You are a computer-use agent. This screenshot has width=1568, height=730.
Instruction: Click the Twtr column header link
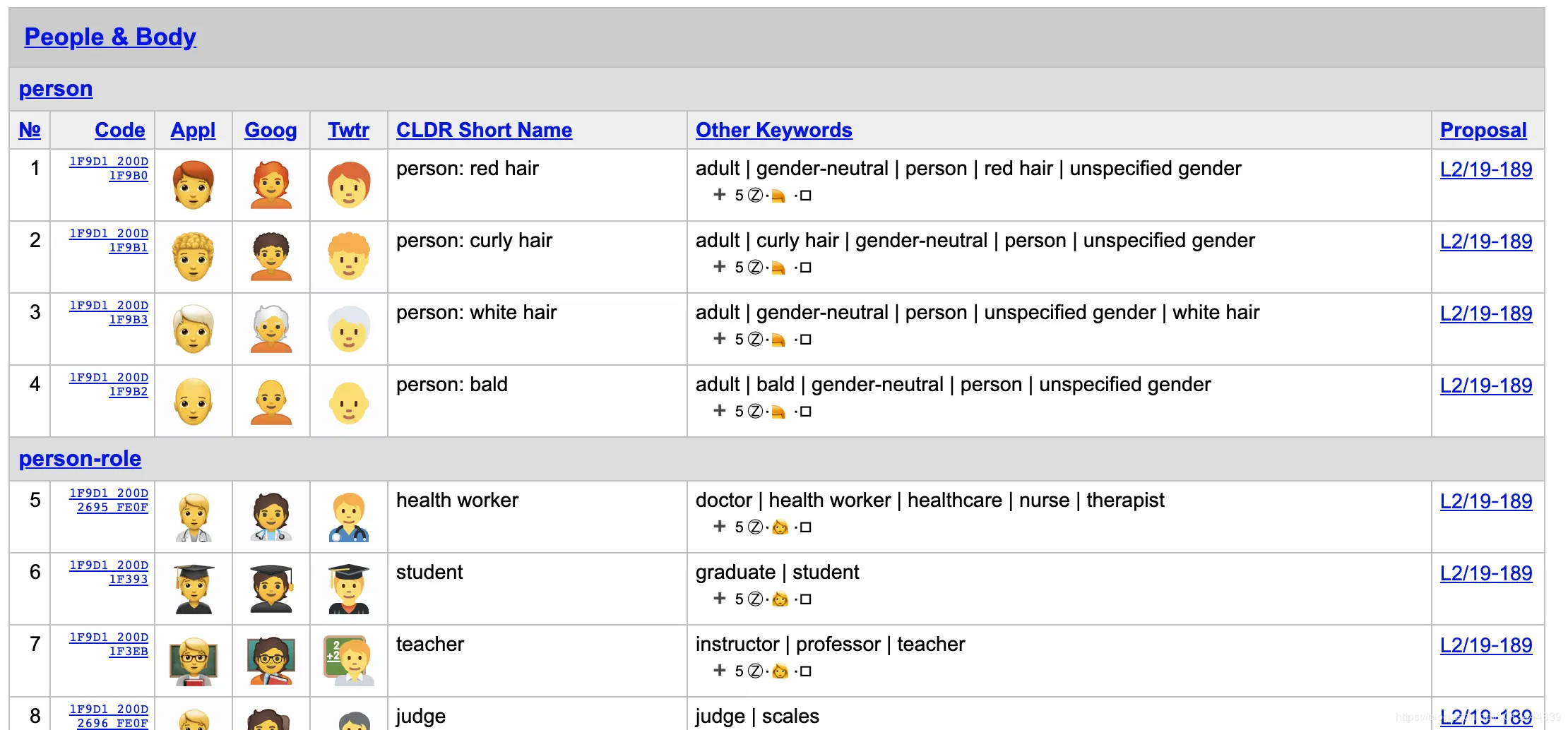[x=349, y=130]
